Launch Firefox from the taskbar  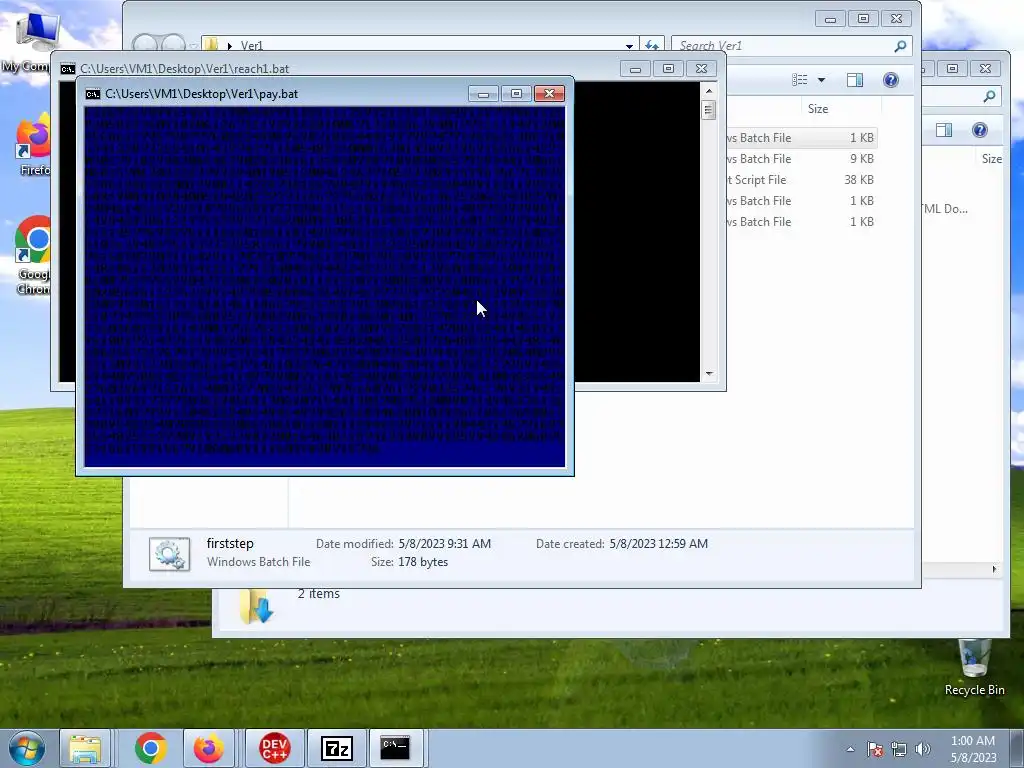tap(208, 748)
